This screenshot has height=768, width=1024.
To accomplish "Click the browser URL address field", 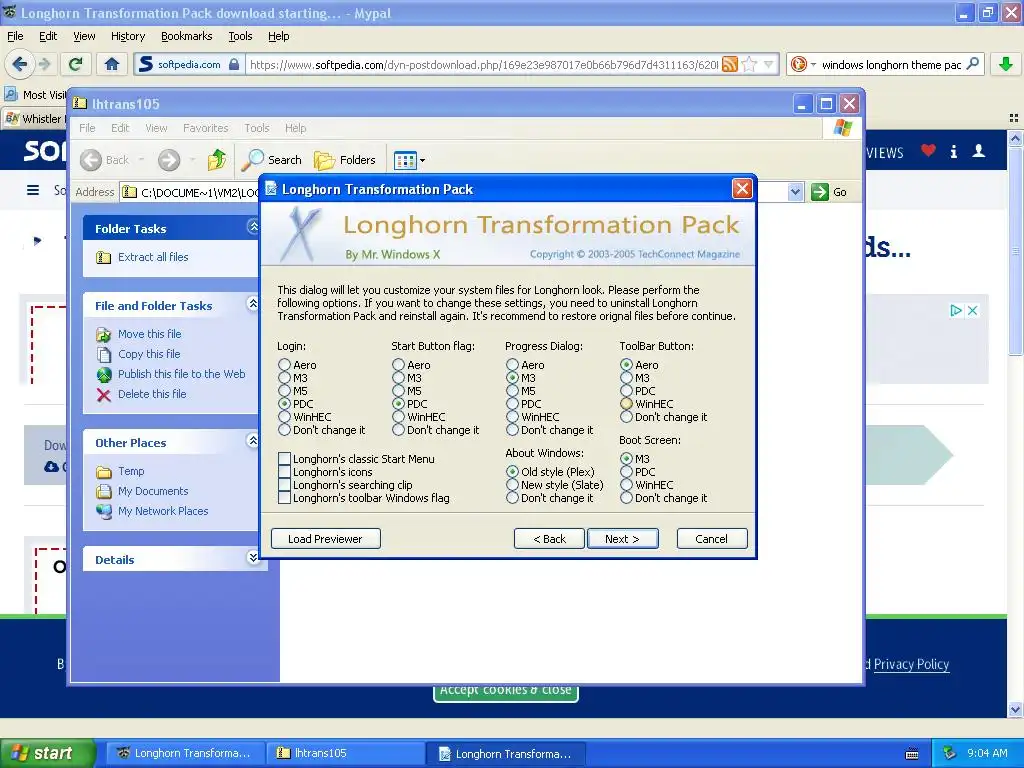I will pyautogui.click(x=483, y=64).
